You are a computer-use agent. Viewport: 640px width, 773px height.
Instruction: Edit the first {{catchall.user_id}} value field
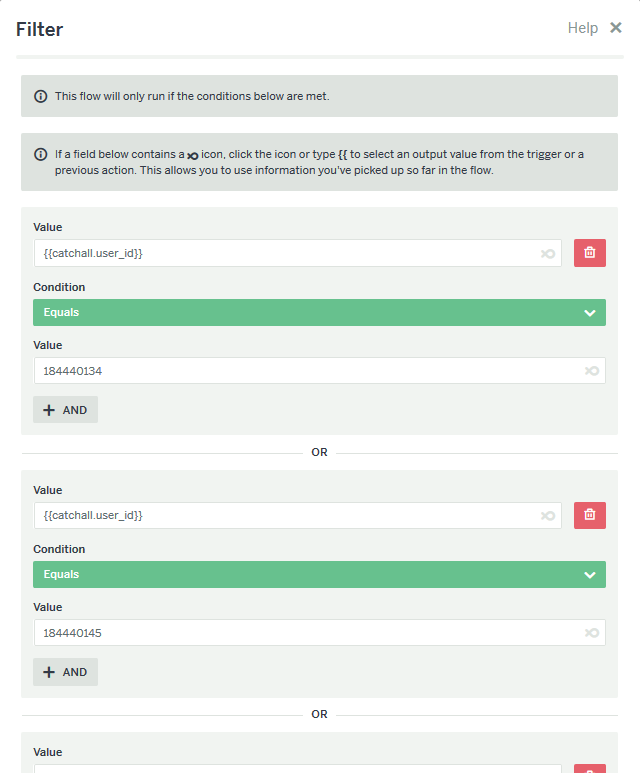coord(297,253)
